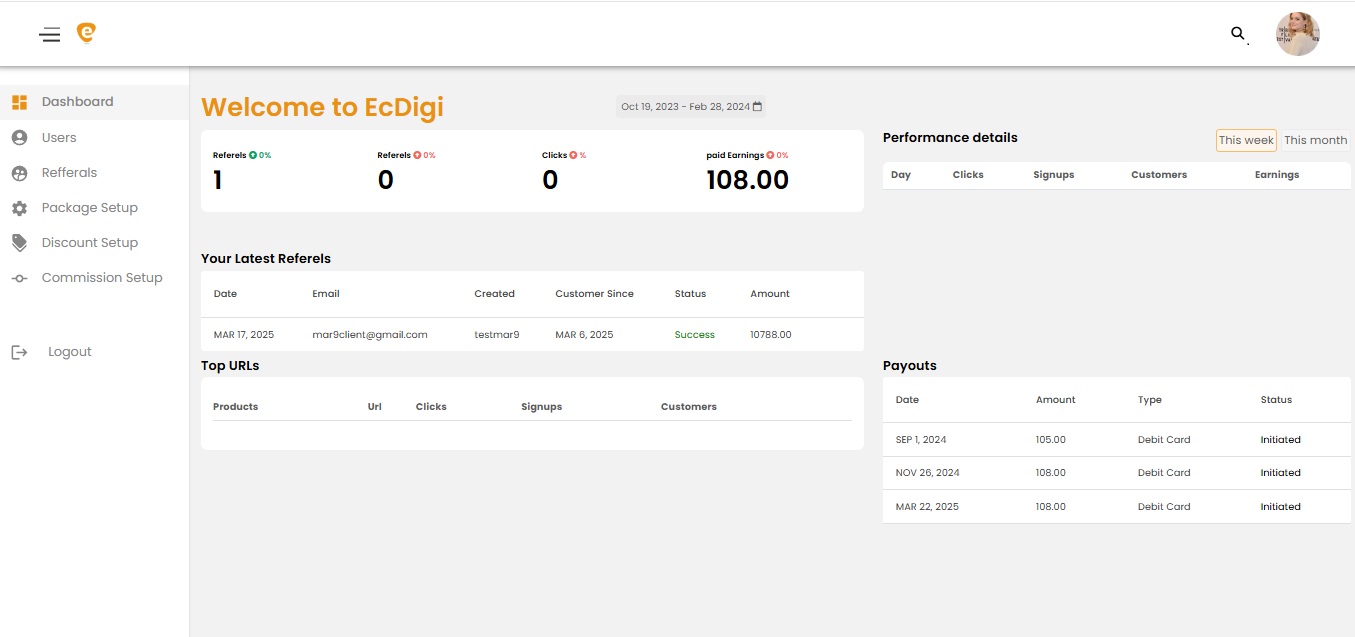Open the hamburger menu icon
Image resolution: width=1355 pixels, height=637 pixels.
(x=50, y=35)
